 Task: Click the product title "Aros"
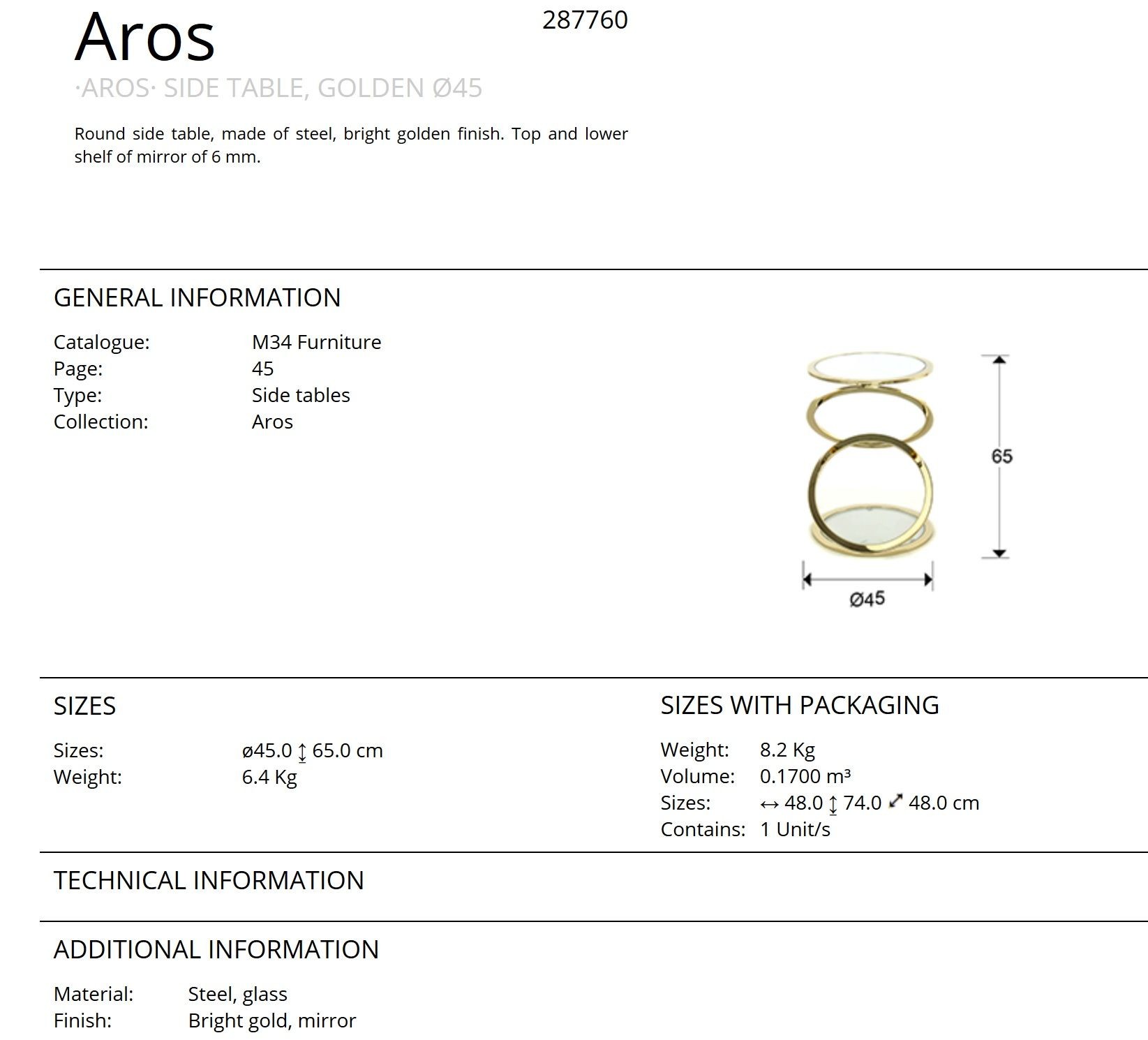pyautogui.click(x=145, y=36)
